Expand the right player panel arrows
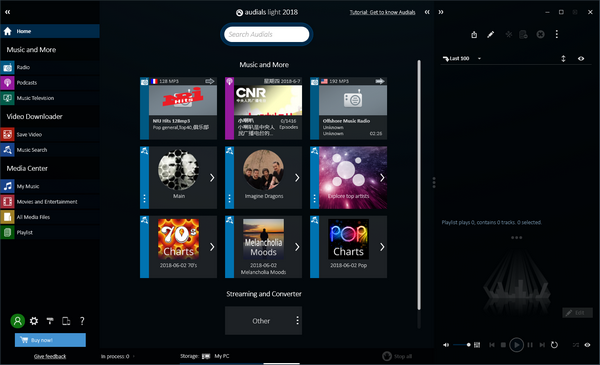This screenshot has width=600, height=365. (441, 12)
